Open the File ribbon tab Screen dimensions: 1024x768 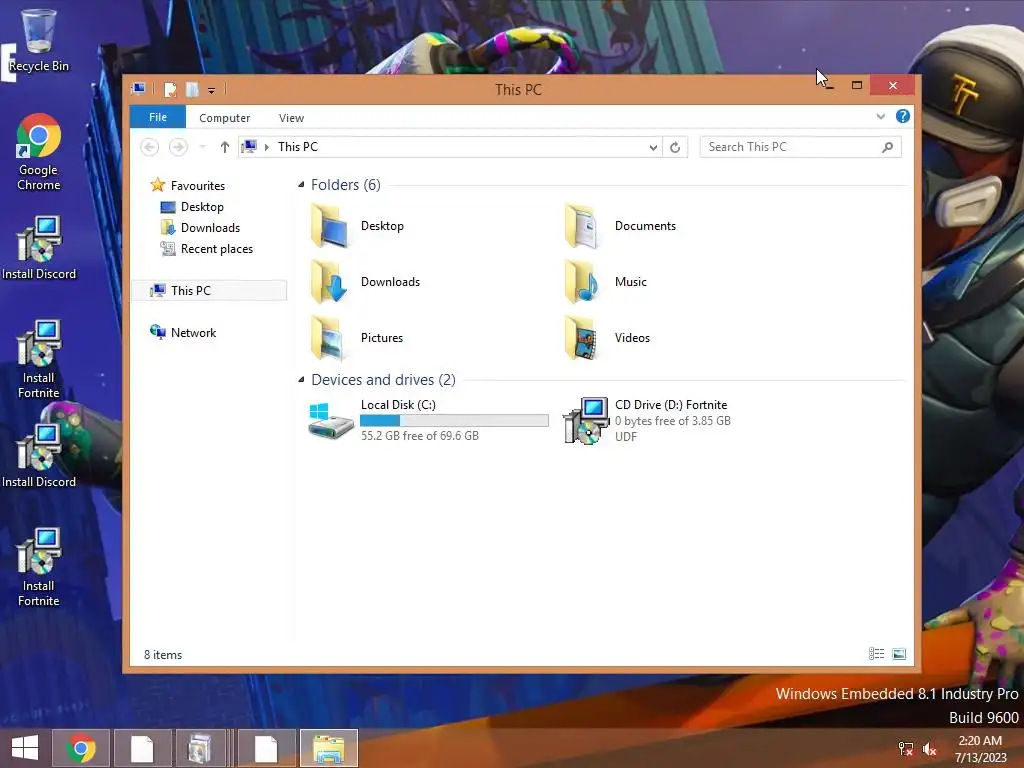[158, 117]
